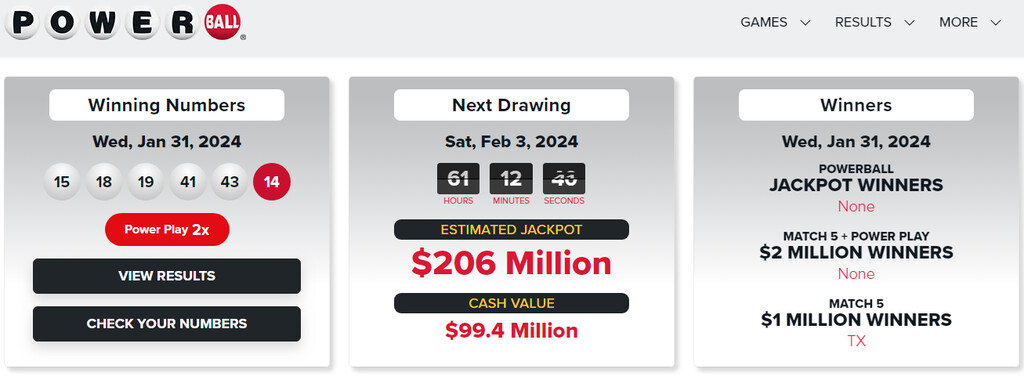
Task: Click the red Power Play 2x badge
Action: pos(167,230)
